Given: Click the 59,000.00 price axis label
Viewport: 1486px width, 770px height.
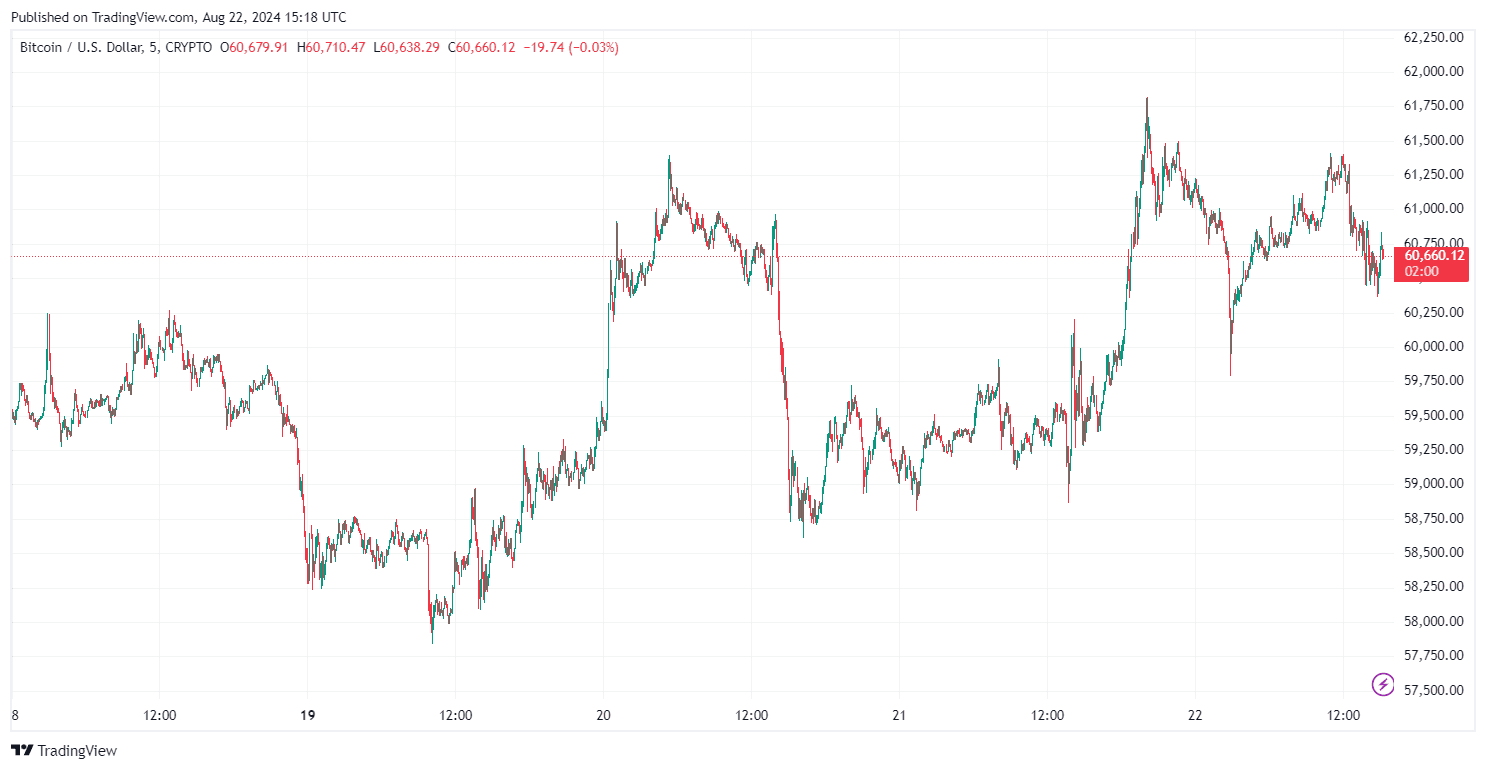Looking at the screenshot, I should tap(1434, 483).
